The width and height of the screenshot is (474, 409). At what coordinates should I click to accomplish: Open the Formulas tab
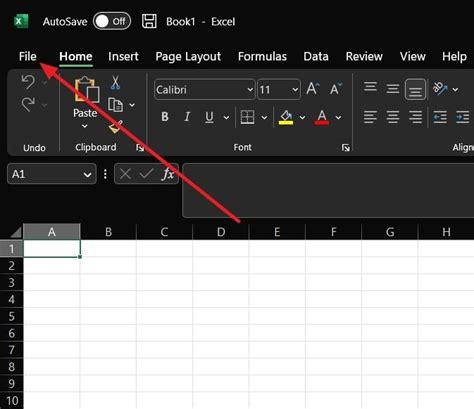[262, 56]
